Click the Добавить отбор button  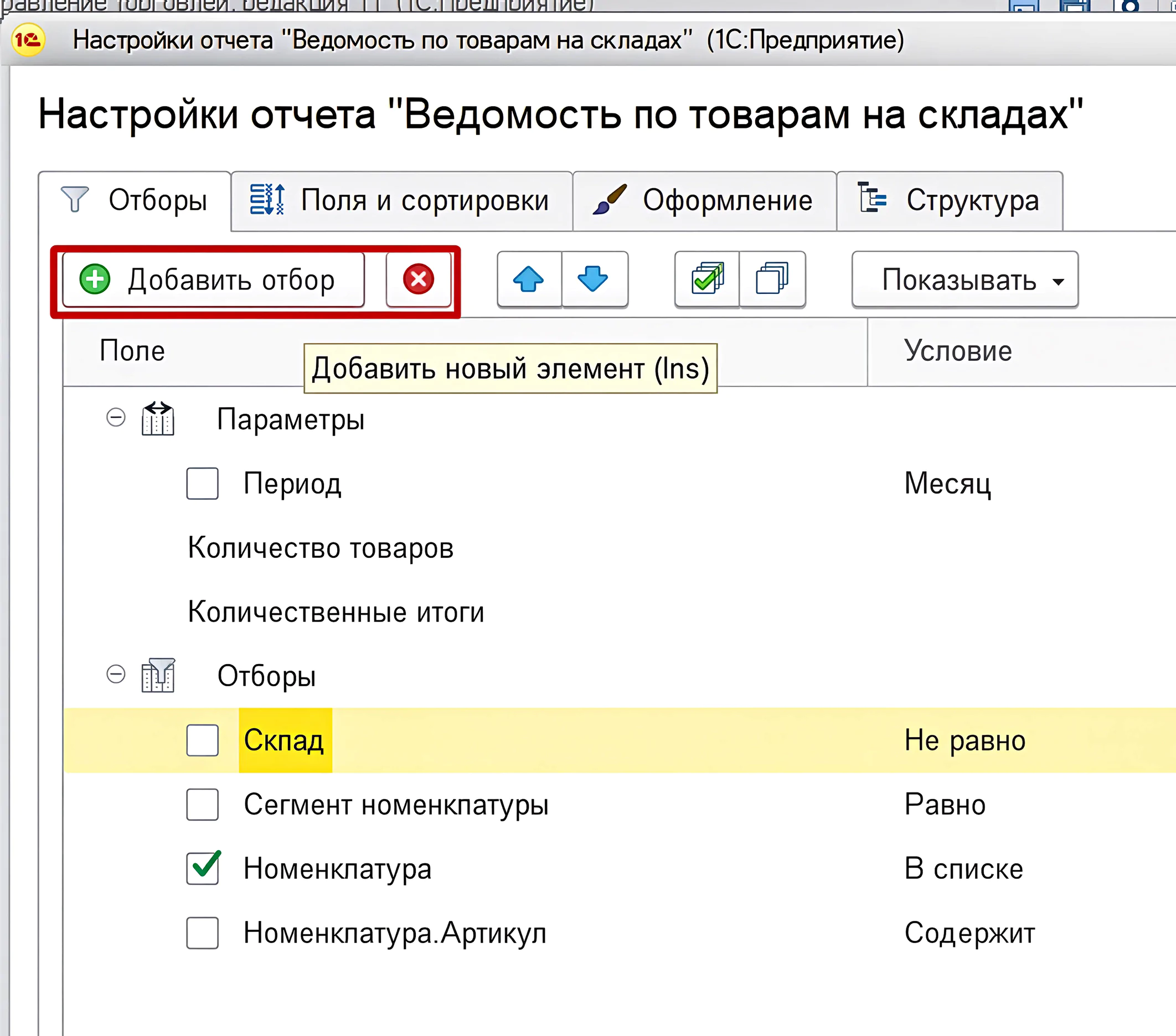pos(213,280)
